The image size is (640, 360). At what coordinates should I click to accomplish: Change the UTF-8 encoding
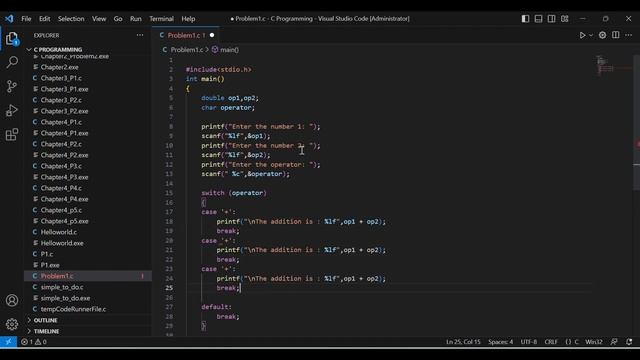tap(529, 342)
